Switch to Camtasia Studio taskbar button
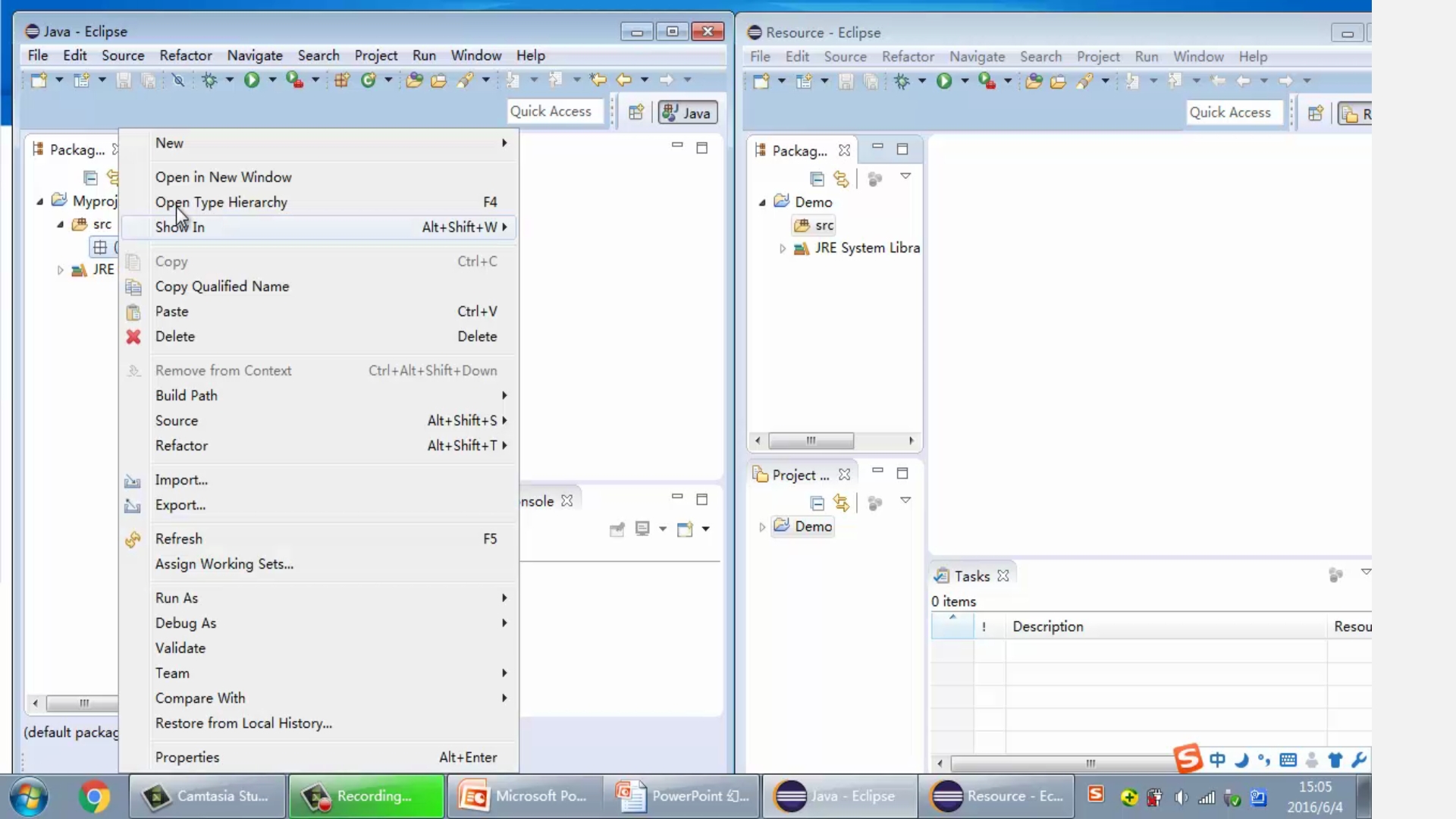The width and height of the screenshot is (1456, 819). [208, 796]
